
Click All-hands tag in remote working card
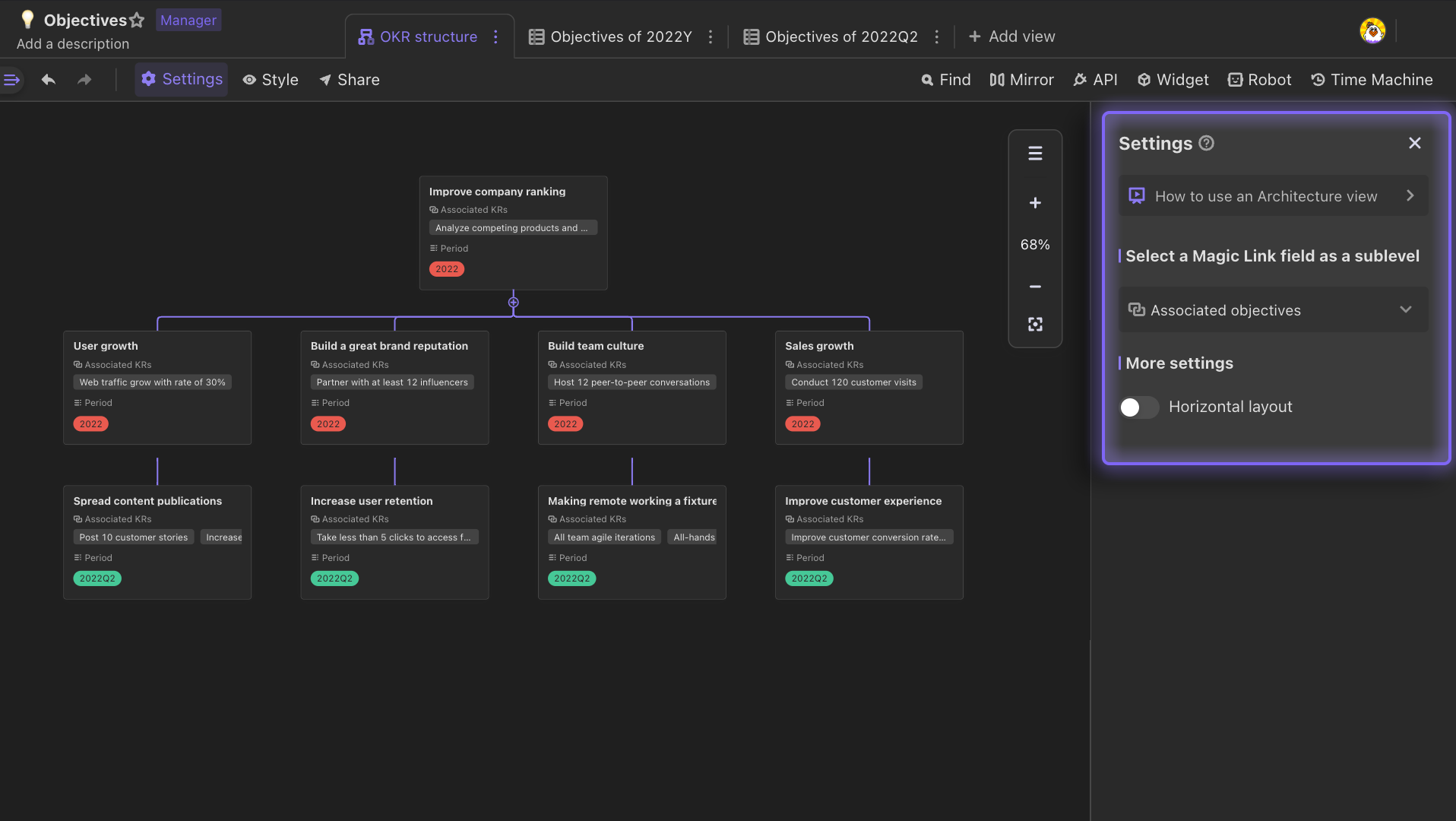click(693, 537)
